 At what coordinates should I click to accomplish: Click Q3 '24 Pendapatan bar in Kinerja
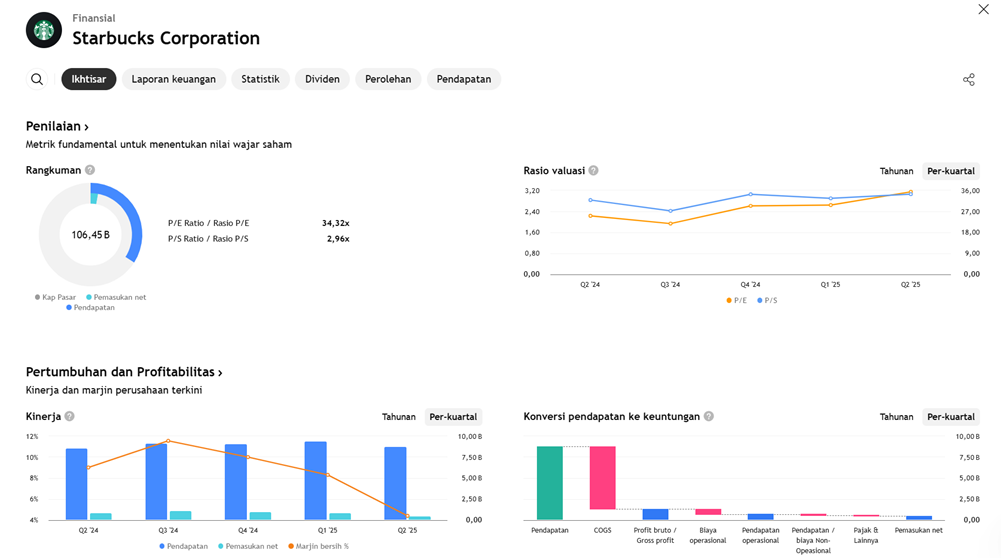(156, 481)
